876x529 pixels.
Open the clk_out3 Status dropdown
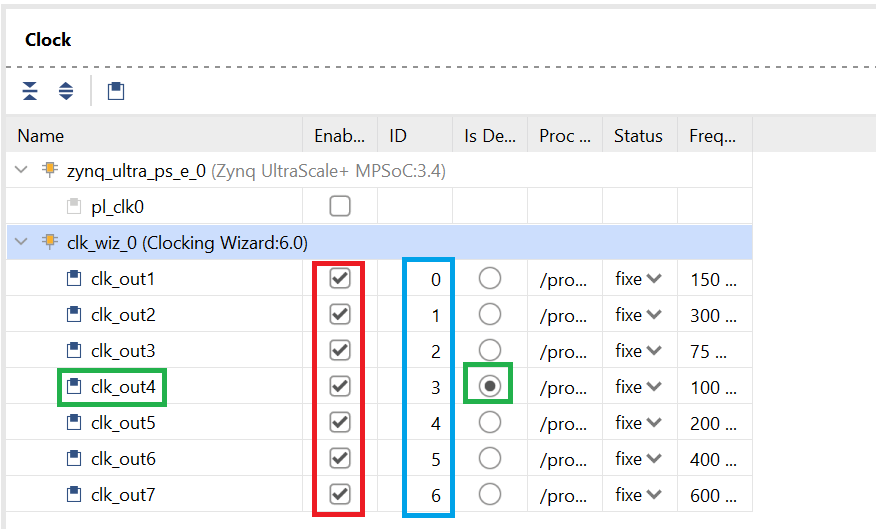pyautogui.click(x=638, y=351)
